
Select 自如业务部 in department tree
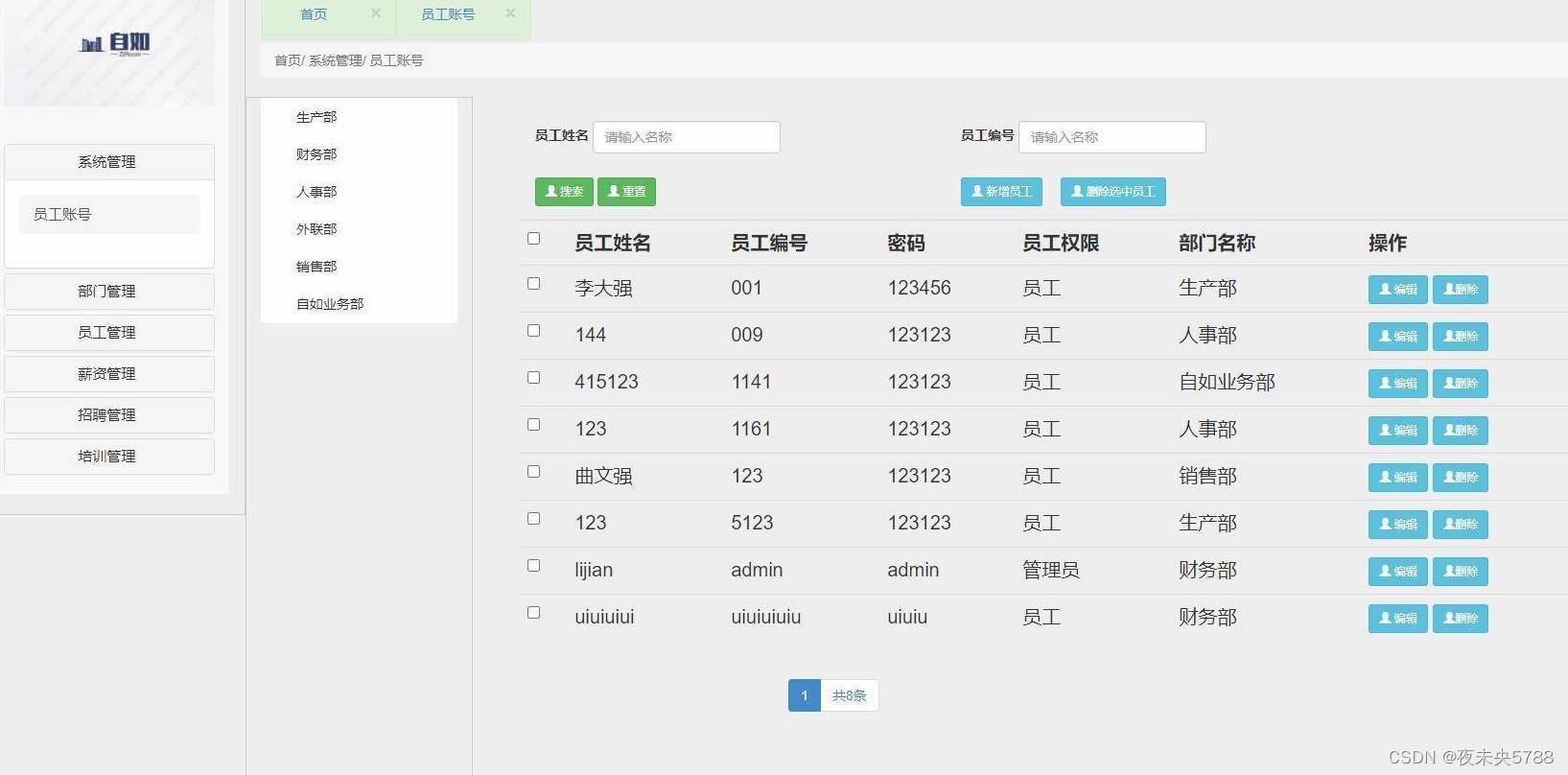click(330, 304)
